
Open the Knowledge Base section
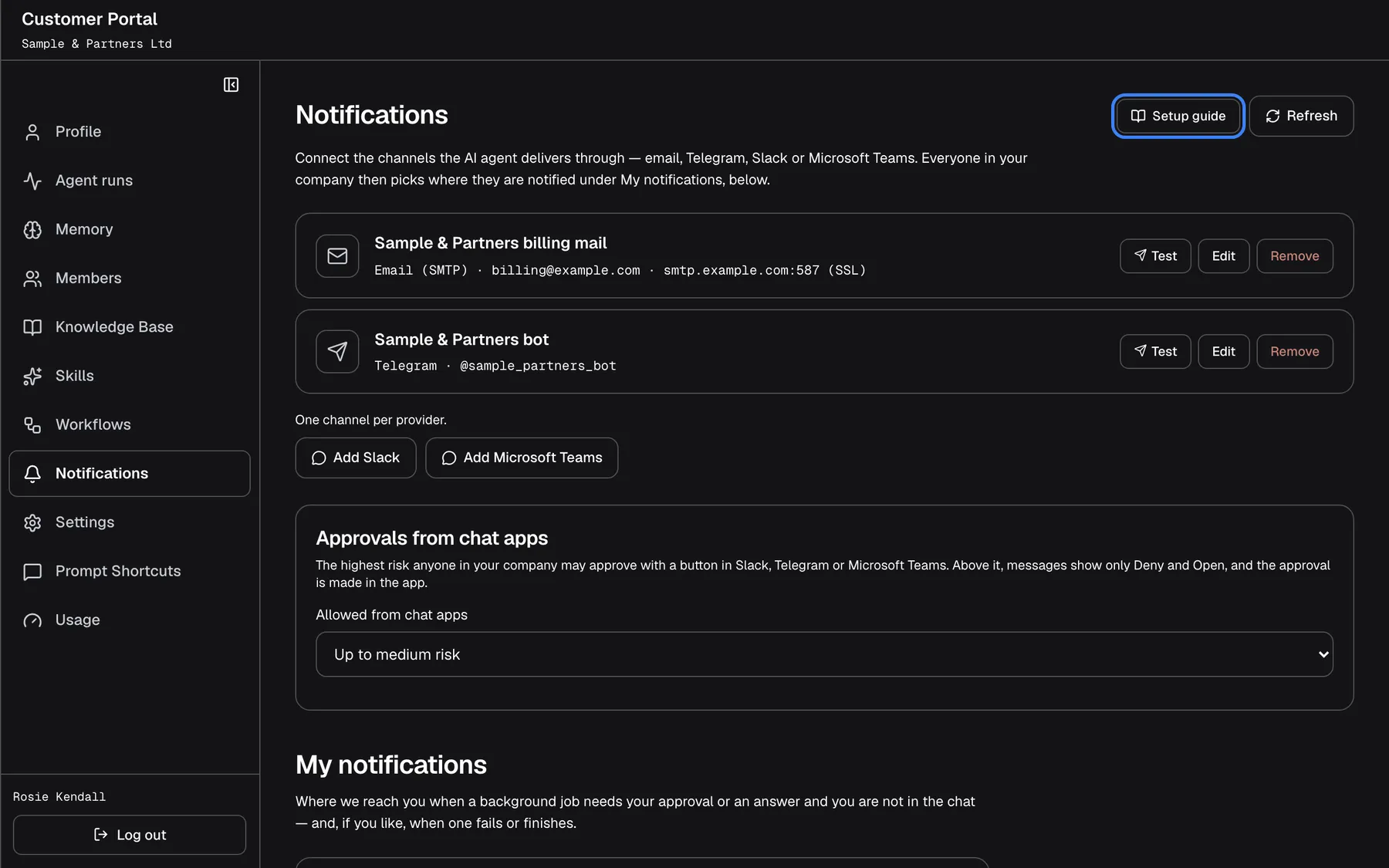click(x=130, y=327)
